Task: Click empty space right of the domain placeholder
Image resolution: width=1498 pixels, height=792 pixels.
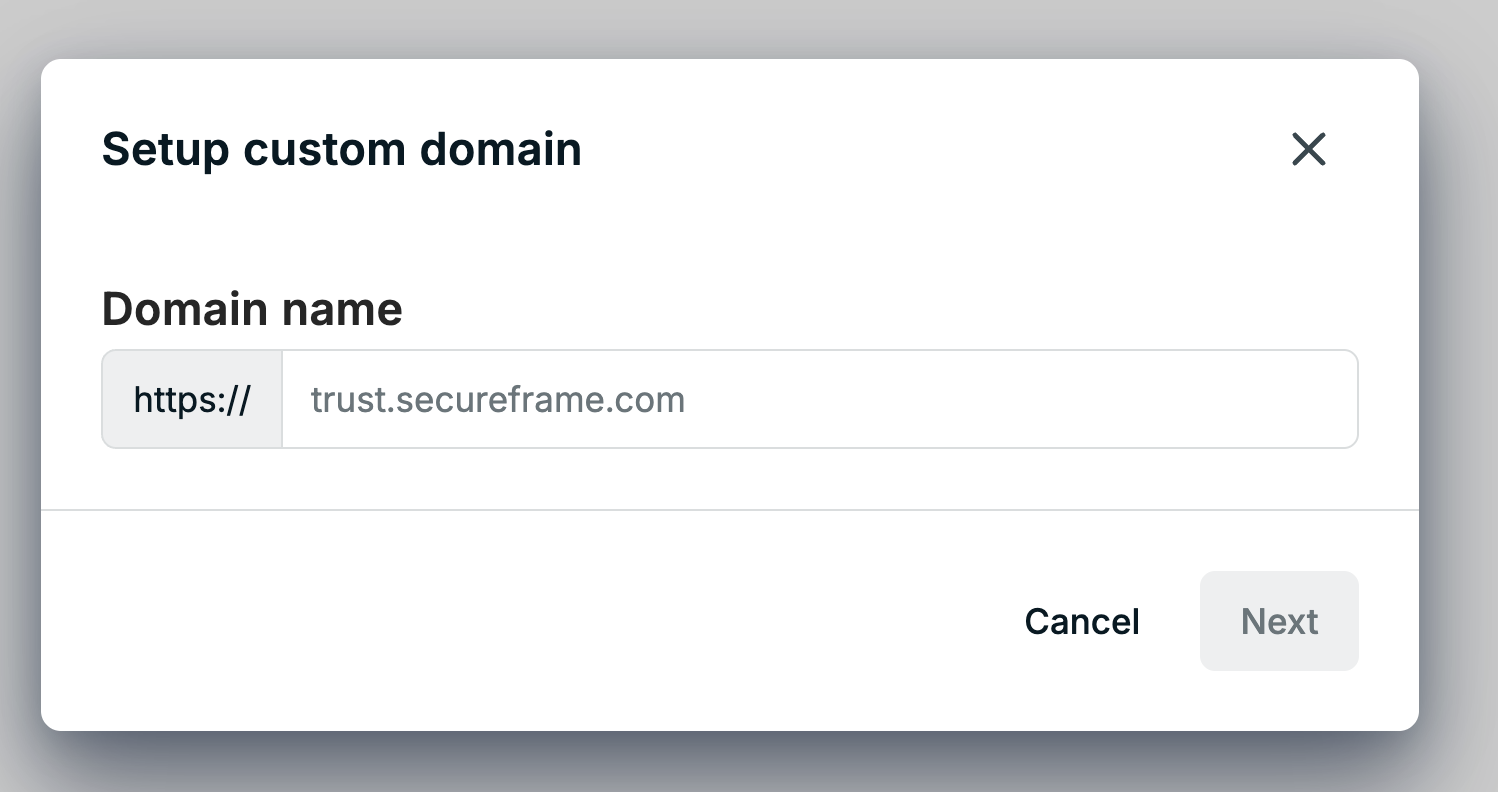Action: tap(1020, 399)
